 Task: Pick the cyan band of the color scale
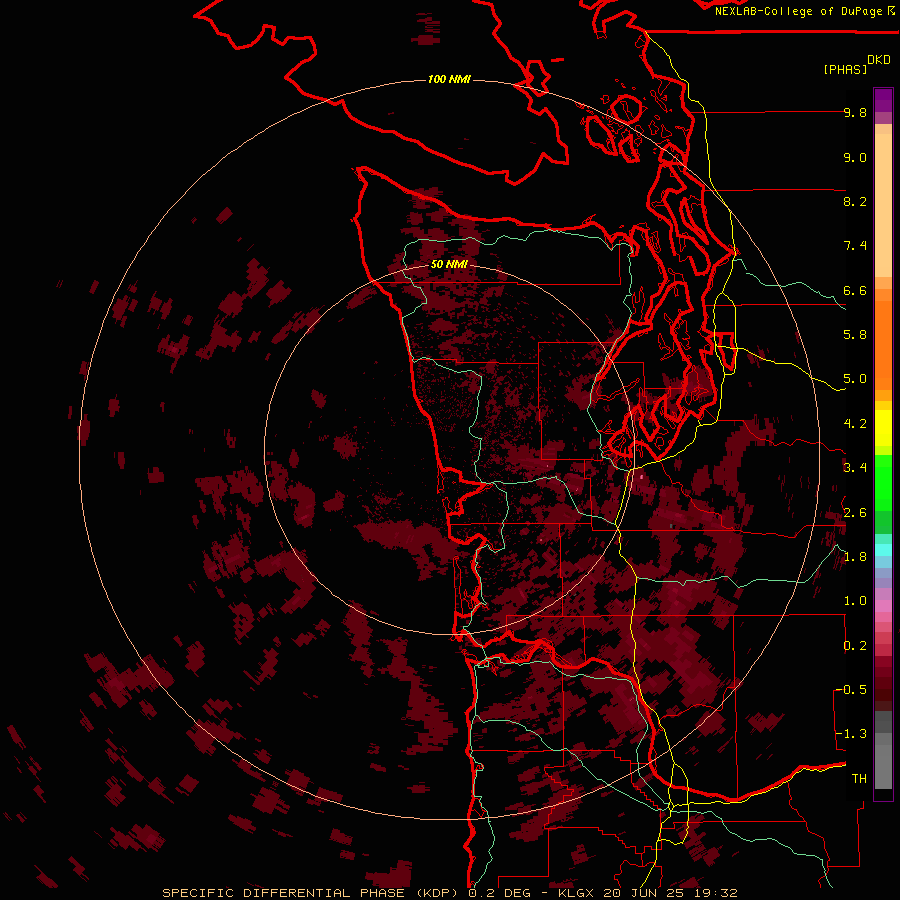tap(883, 549)
